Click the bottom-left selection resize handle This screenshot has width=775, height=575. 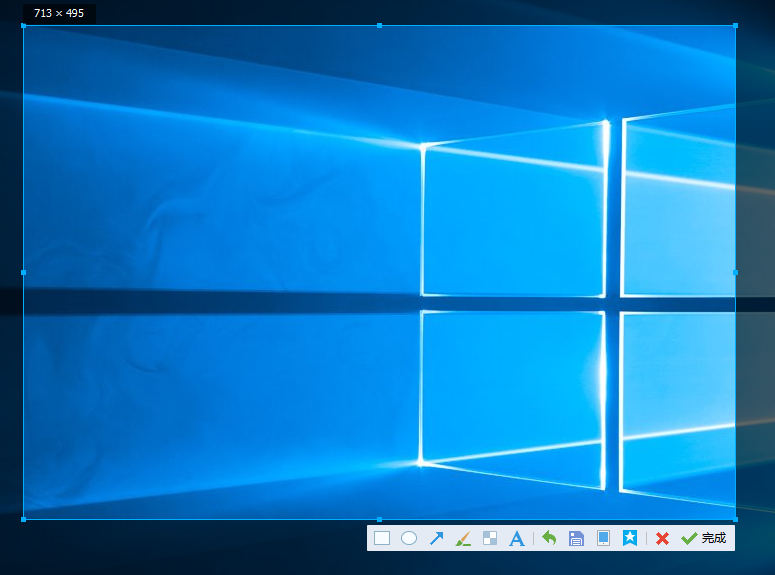point(23,519)
